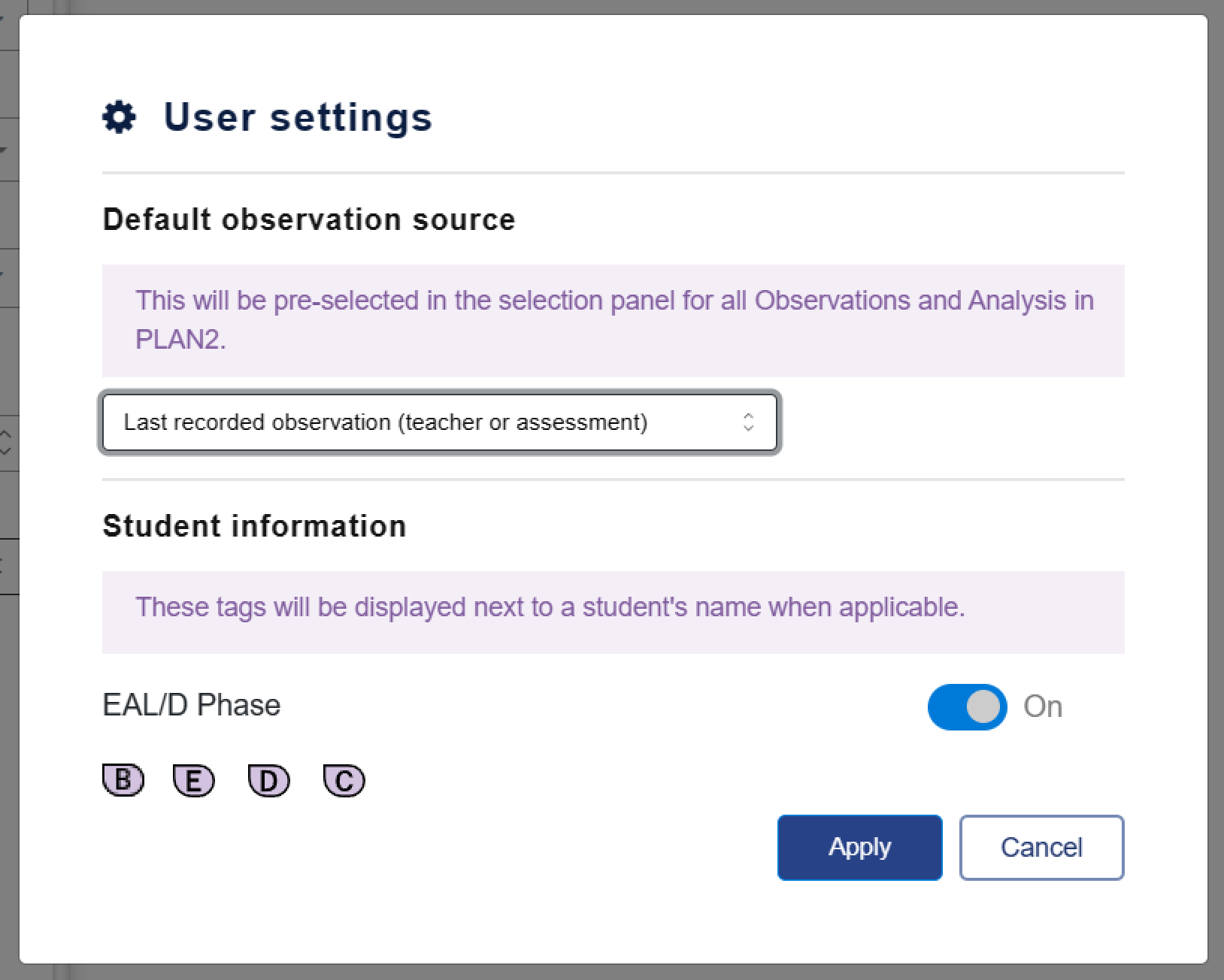
Task: Apply the user settings
Action: point(859,847)
